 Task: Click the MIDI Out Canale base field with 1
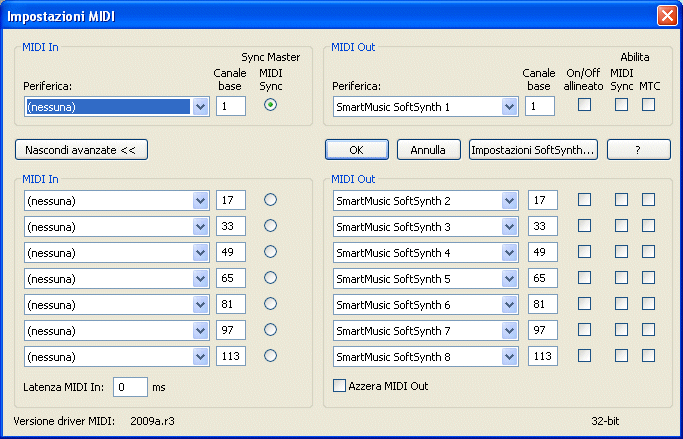[x=540, y=106]
